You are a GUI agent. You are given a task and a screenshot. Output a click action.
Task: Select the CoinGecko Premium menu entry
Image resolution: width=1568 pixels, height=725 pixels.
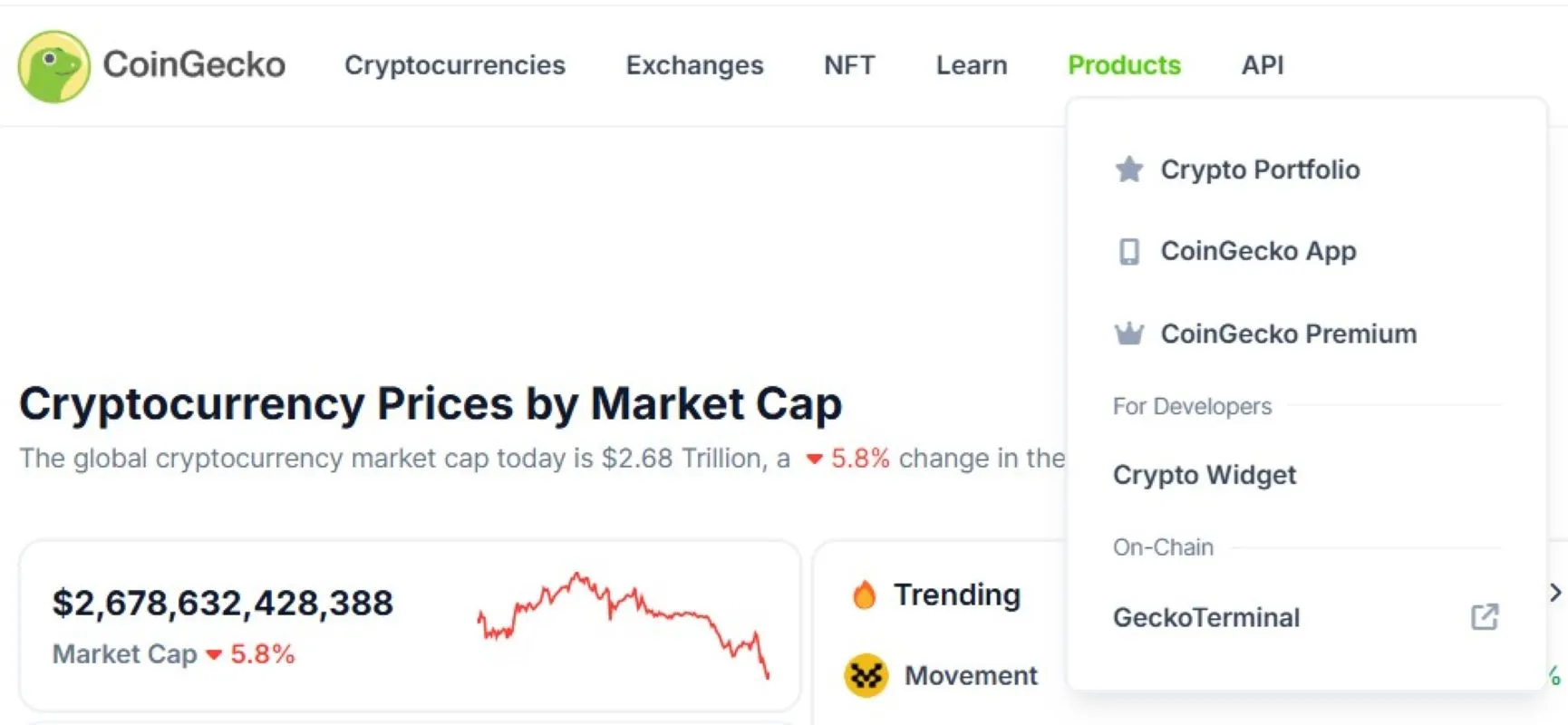1288,334
